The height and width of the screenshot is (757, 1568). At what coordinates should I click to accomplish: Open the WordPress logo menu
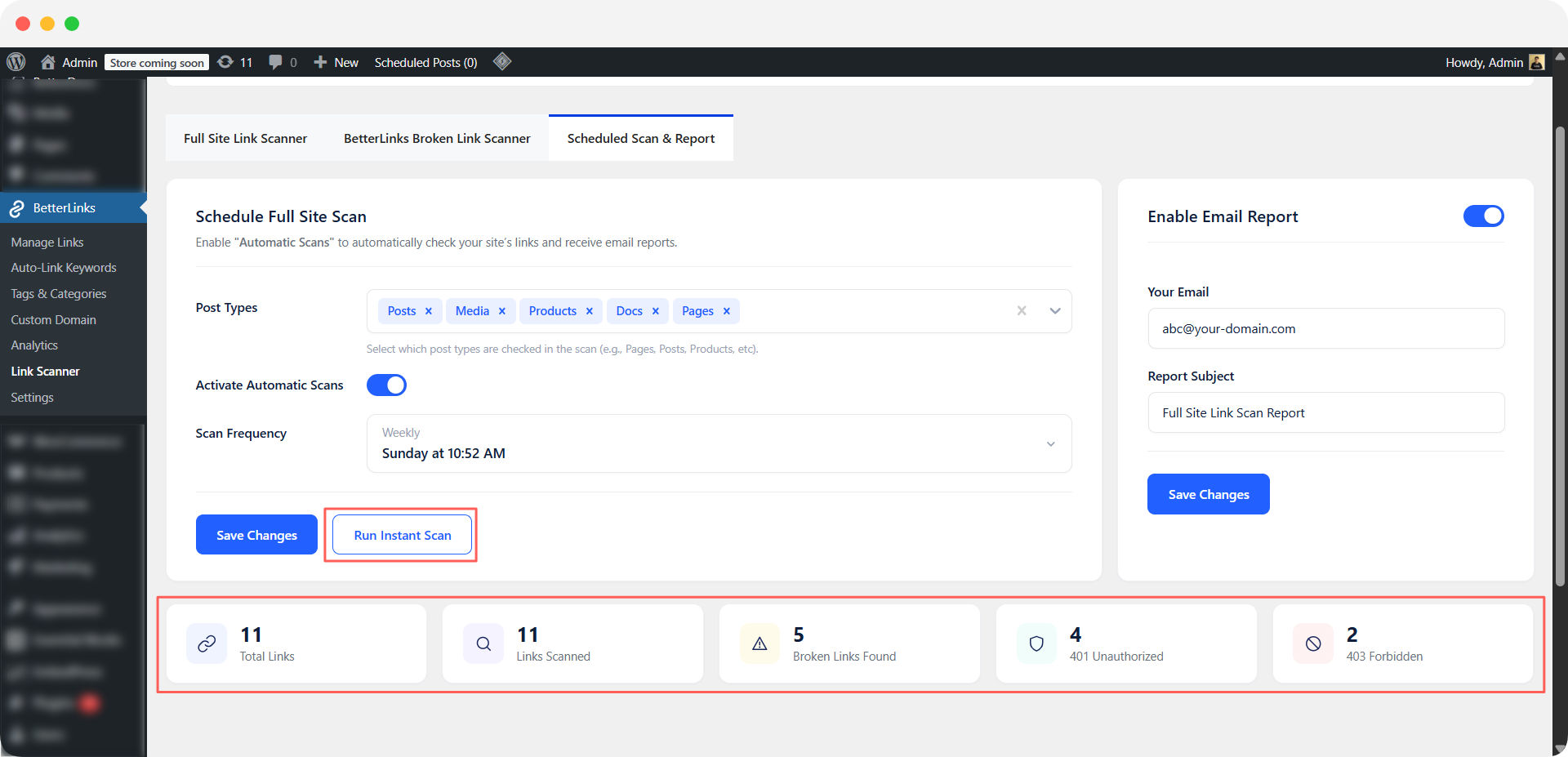pos(16,62)
